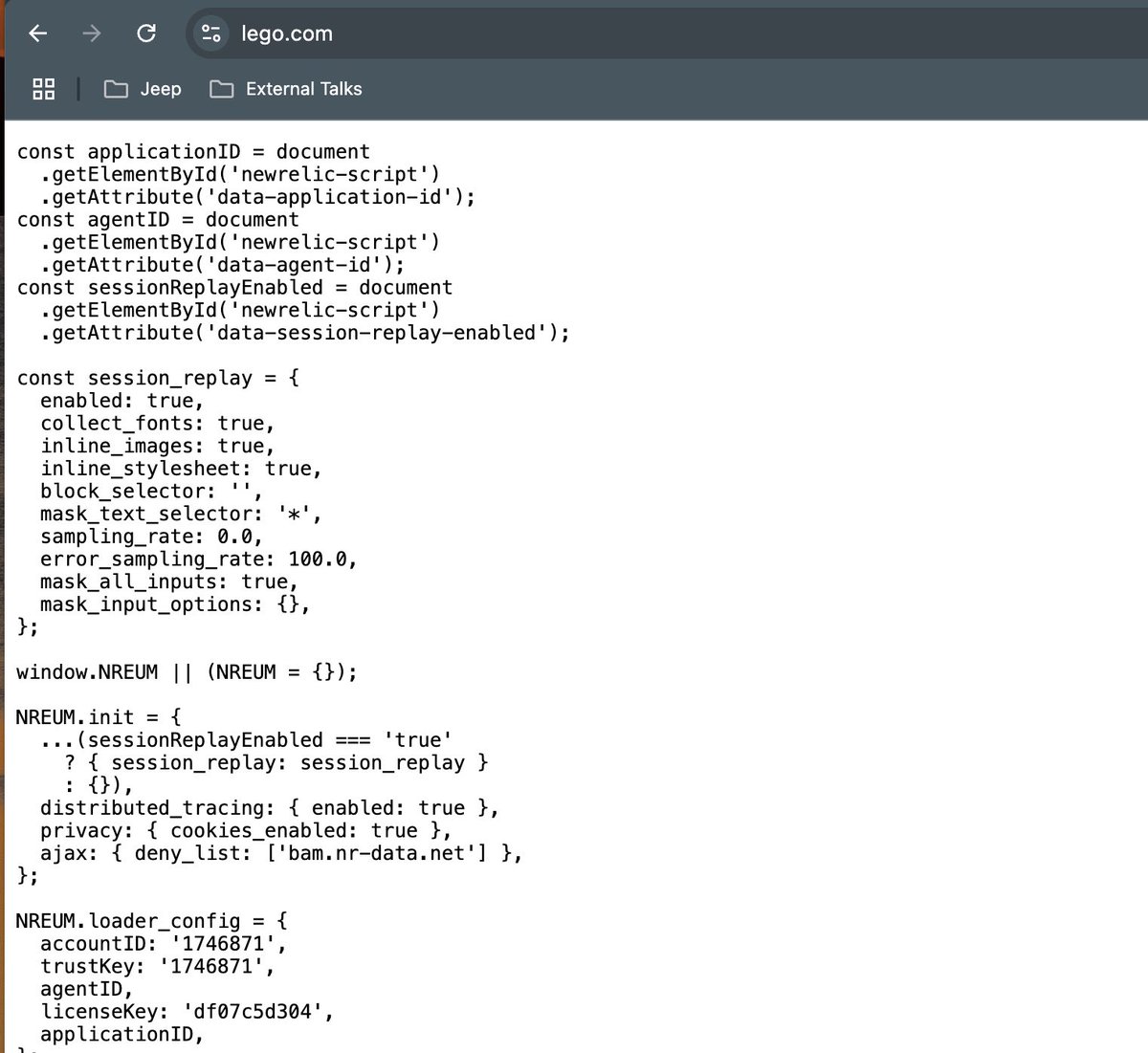Click the line "enabled: true," under session_replay

point(121,401)
